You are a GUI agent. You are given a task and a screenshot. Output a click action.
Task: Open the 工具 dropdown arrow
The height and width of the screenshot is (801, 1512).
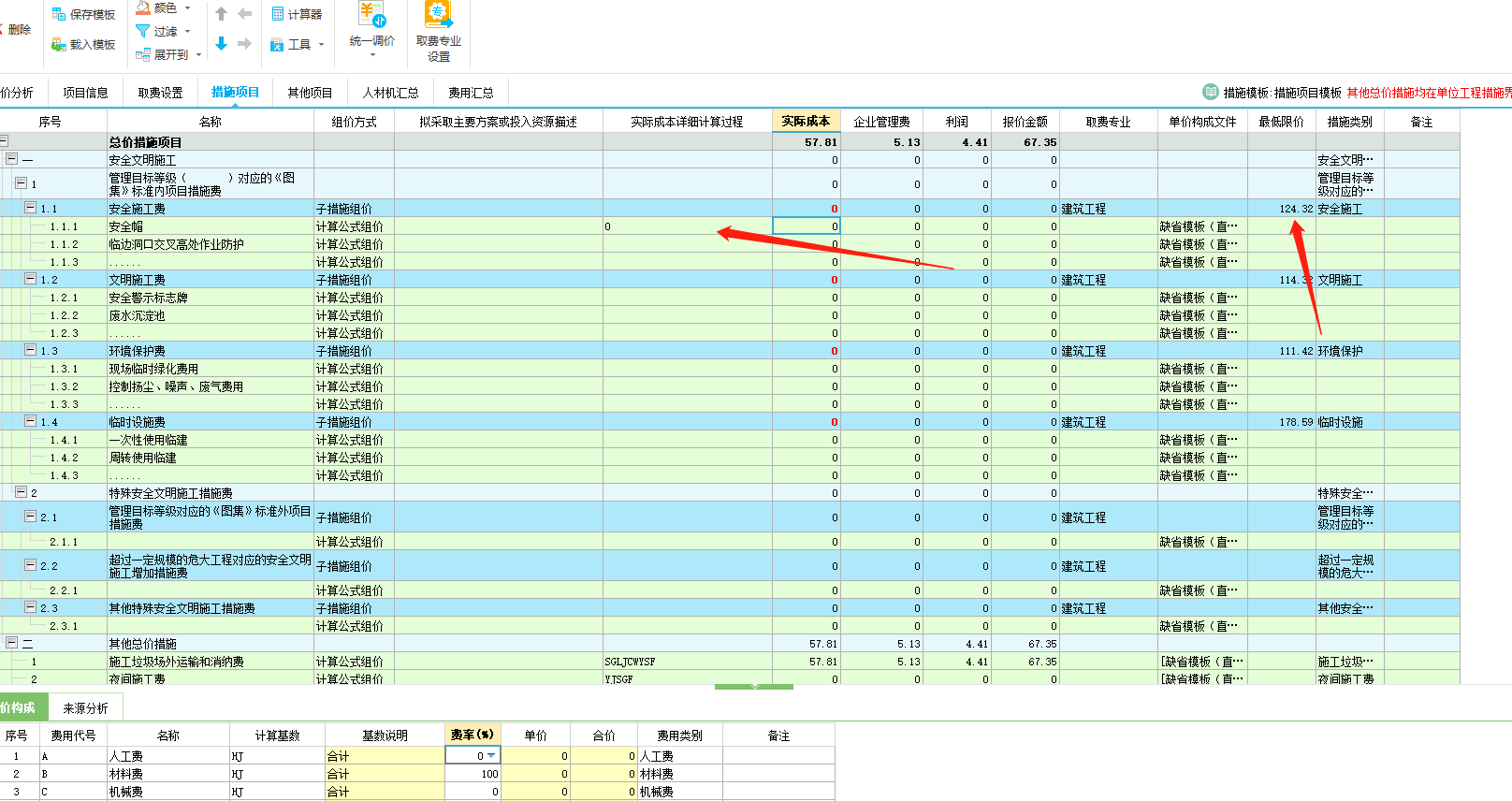click(321, 45)
